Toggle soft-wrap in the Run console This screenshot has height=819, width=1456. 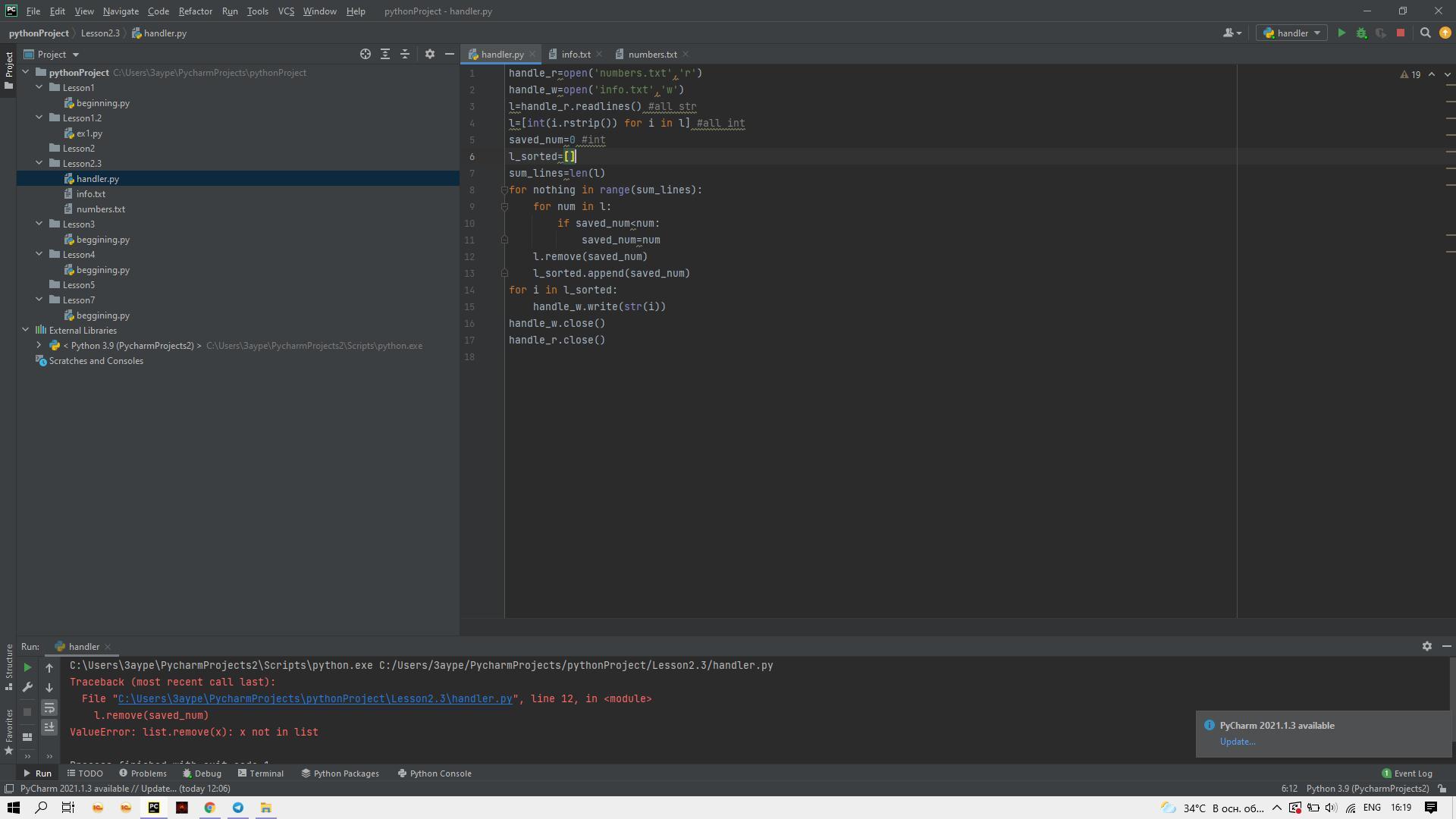click(x=49, y=708)
